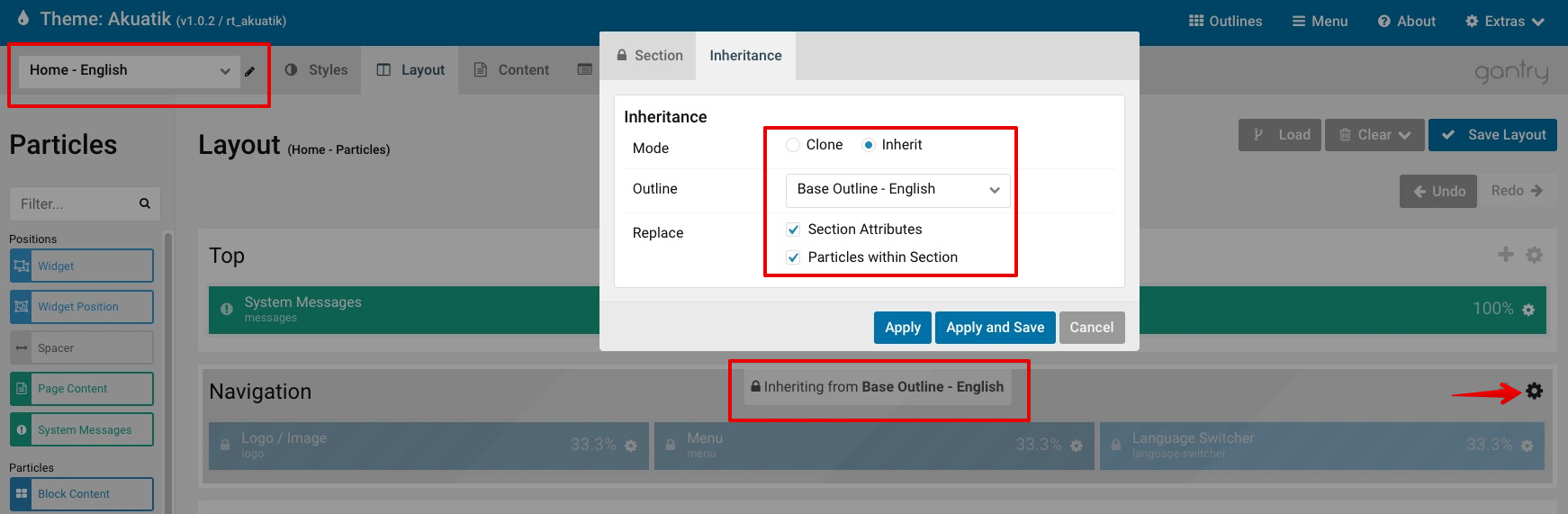The height and width of the screenshot is (514, 1568).
Task: Click the Save Layout button
Action: pos(1492,135)
